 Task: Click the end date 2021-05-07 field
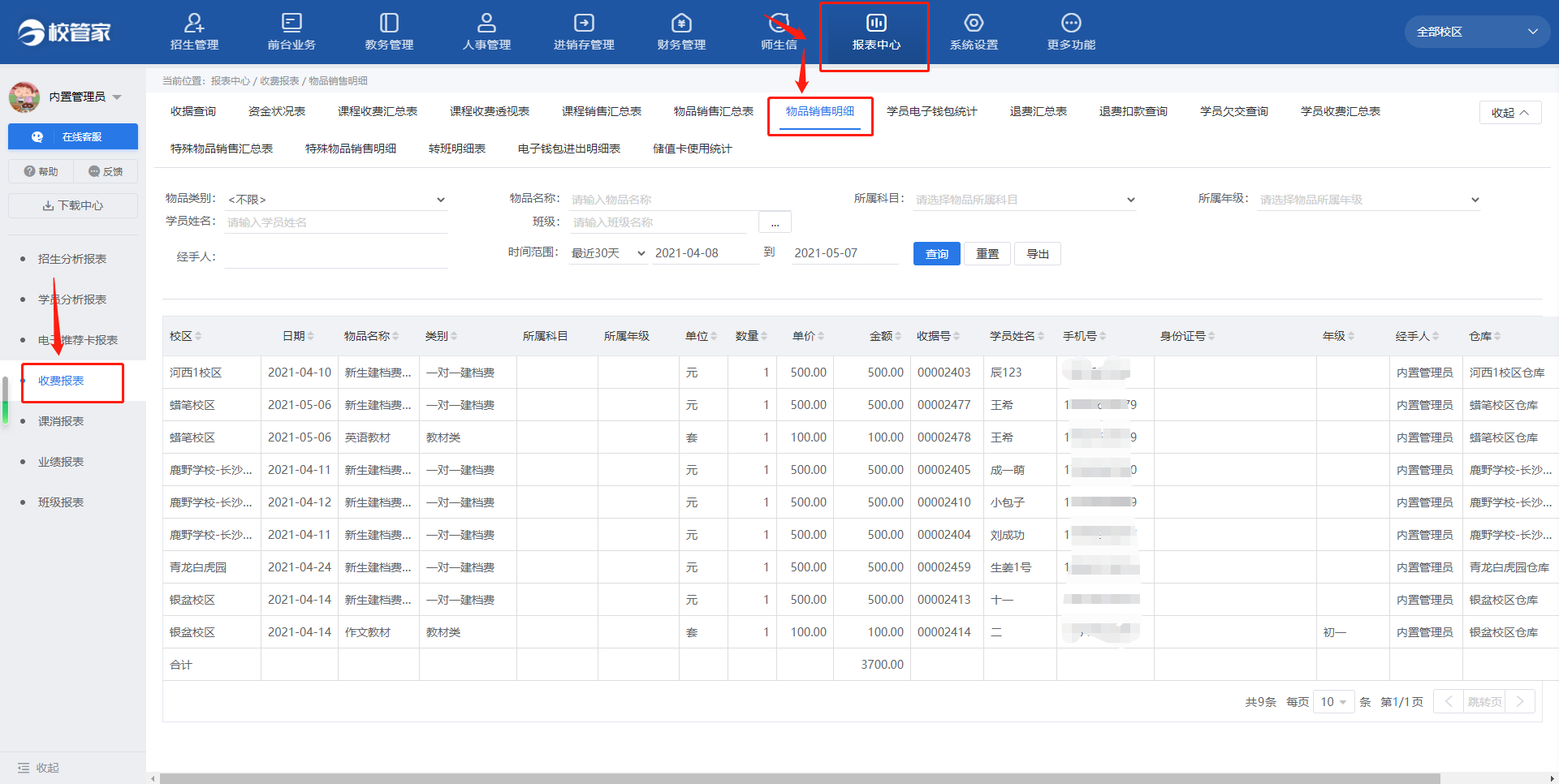coord(844,253)
